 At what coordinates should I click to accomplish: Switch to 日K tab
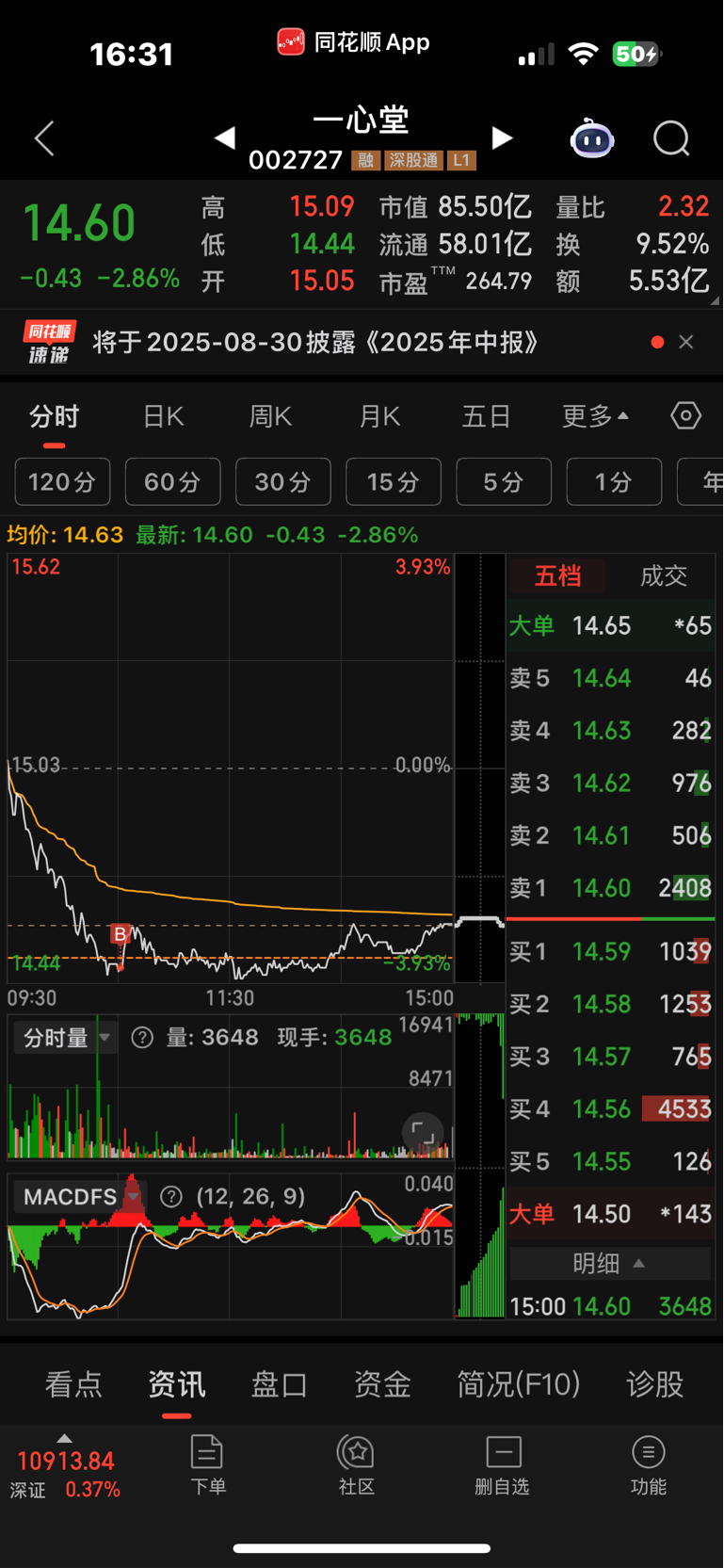click(163, 416)
